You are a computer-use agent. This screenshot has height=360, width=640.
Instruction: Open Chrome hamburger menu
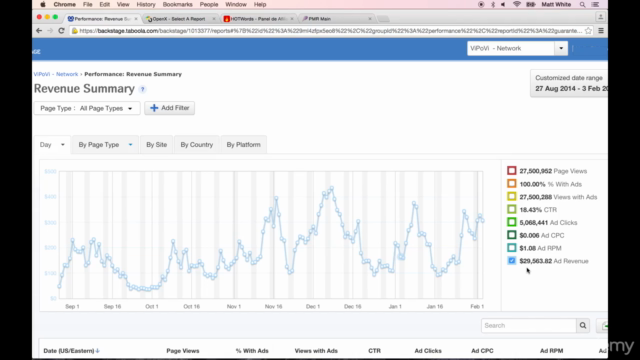click(x=601, y=31)
